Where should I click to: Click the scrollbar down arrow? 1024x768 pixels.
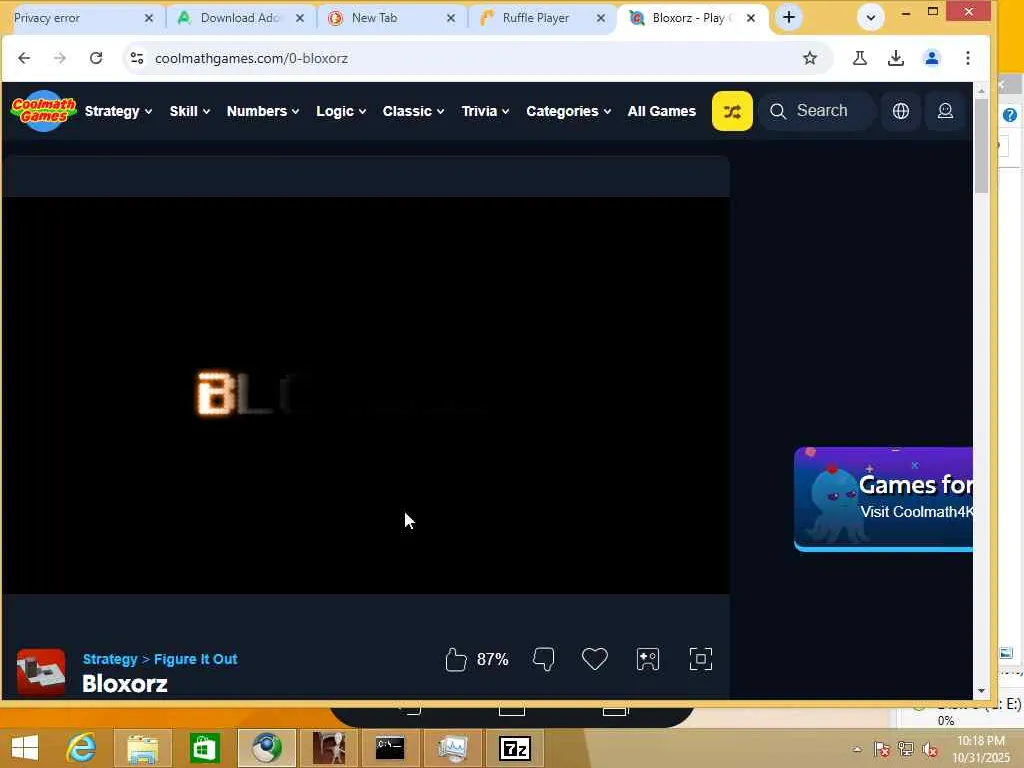coord(980,691)
